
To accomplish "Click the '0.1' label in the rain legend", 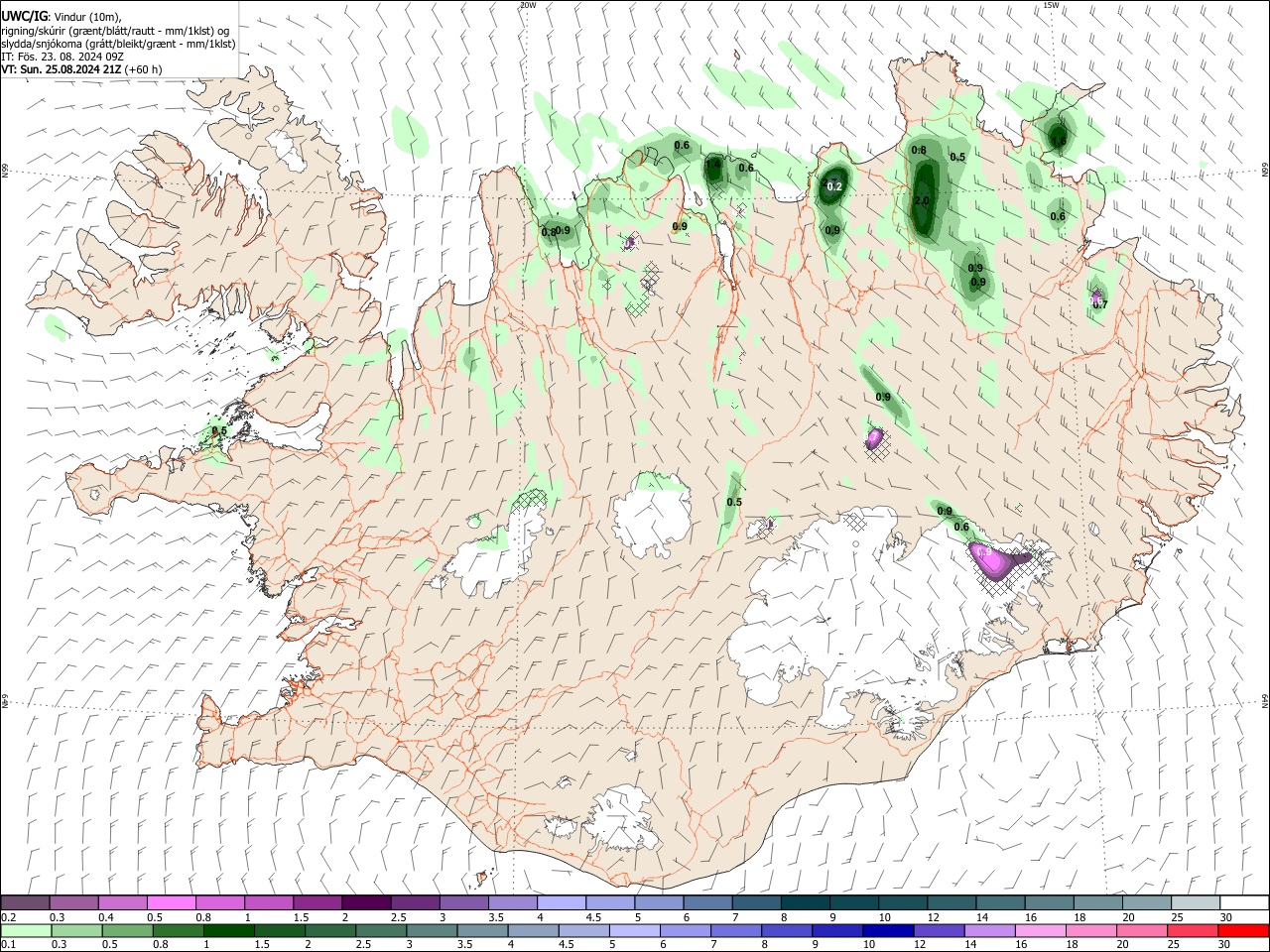I will pos(8,945).
